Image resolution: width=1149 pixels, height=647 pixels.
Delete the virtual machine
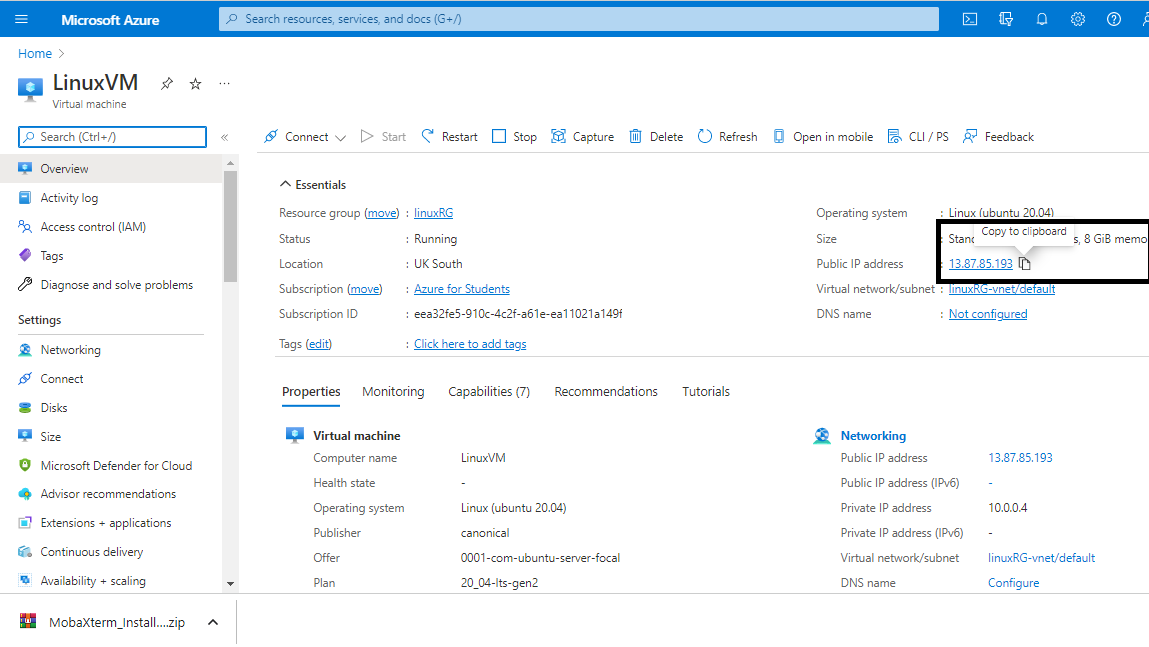tap(656, 136)
